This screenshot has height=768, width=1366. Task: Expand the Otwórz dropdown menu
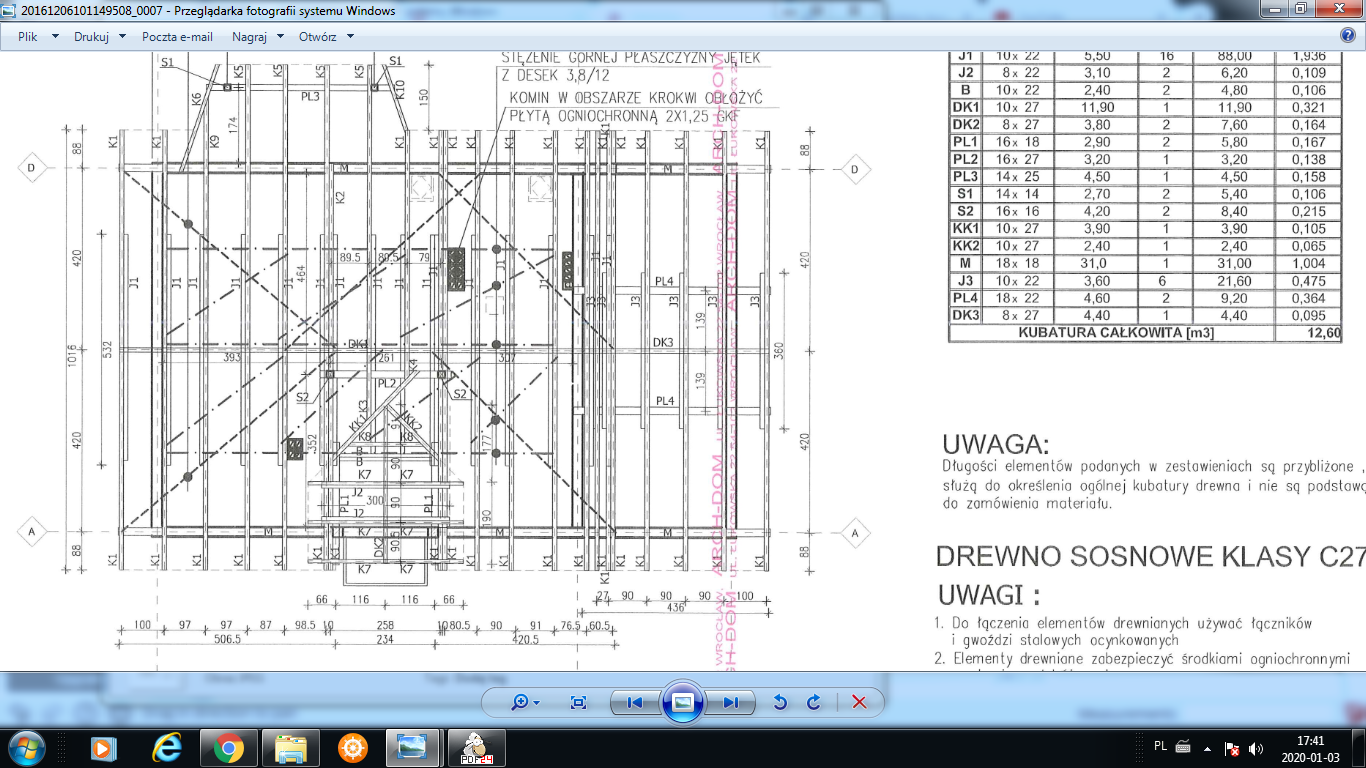coord(326,36)
